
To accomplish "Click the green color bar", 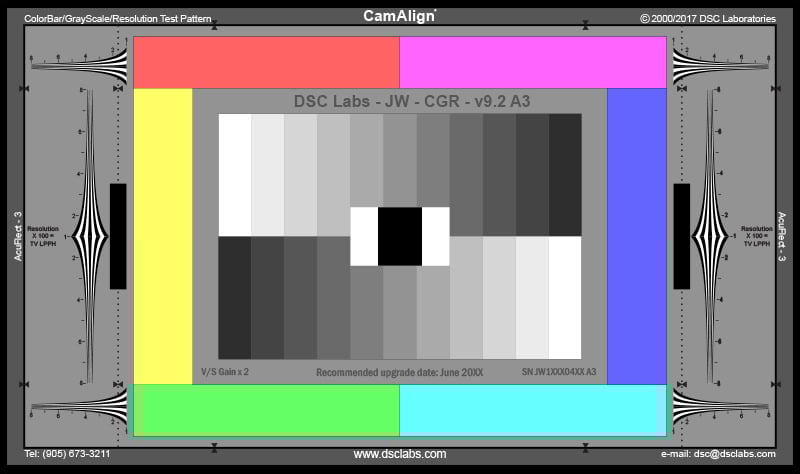I will (266, 410).
